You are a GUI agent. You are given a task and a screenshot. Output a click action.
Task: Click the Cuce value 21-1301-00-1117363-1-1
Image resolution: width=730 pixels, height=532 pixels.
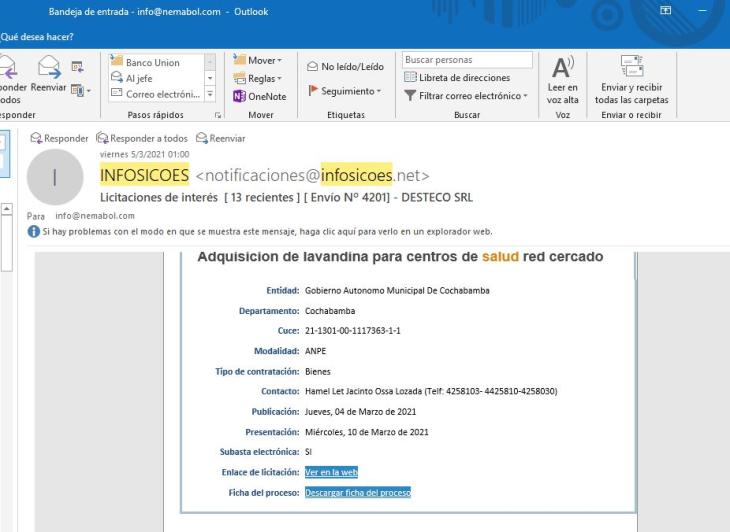(x=352, y=331)
